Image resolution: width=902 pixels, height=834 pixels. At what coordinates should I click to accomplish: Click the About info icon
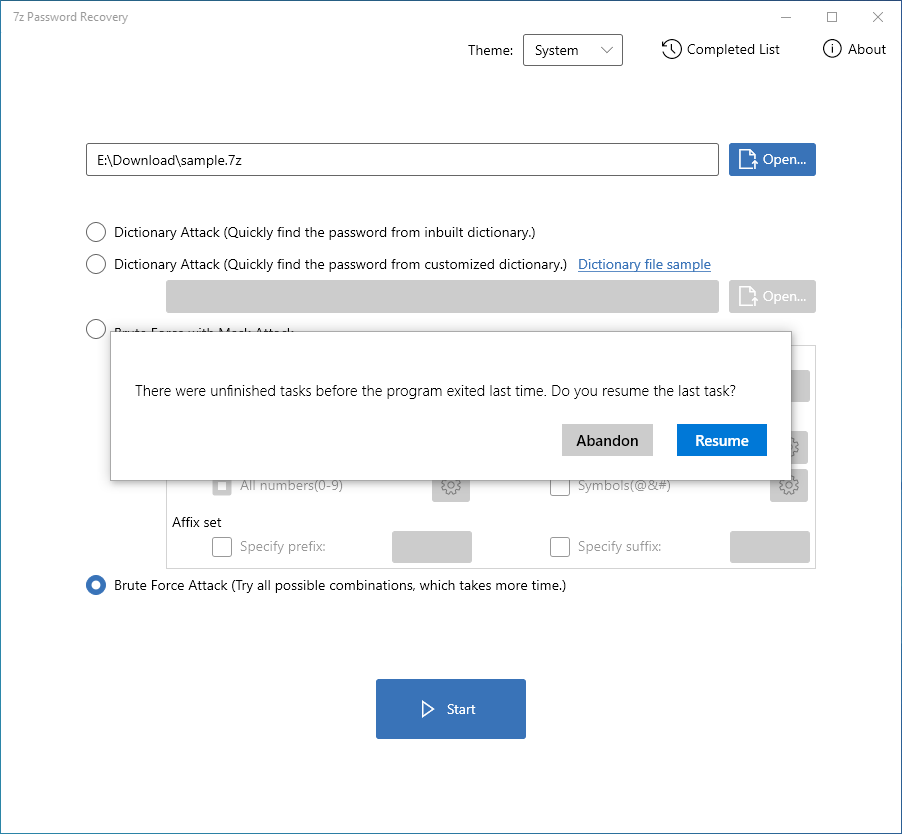[x=832, y=49]
